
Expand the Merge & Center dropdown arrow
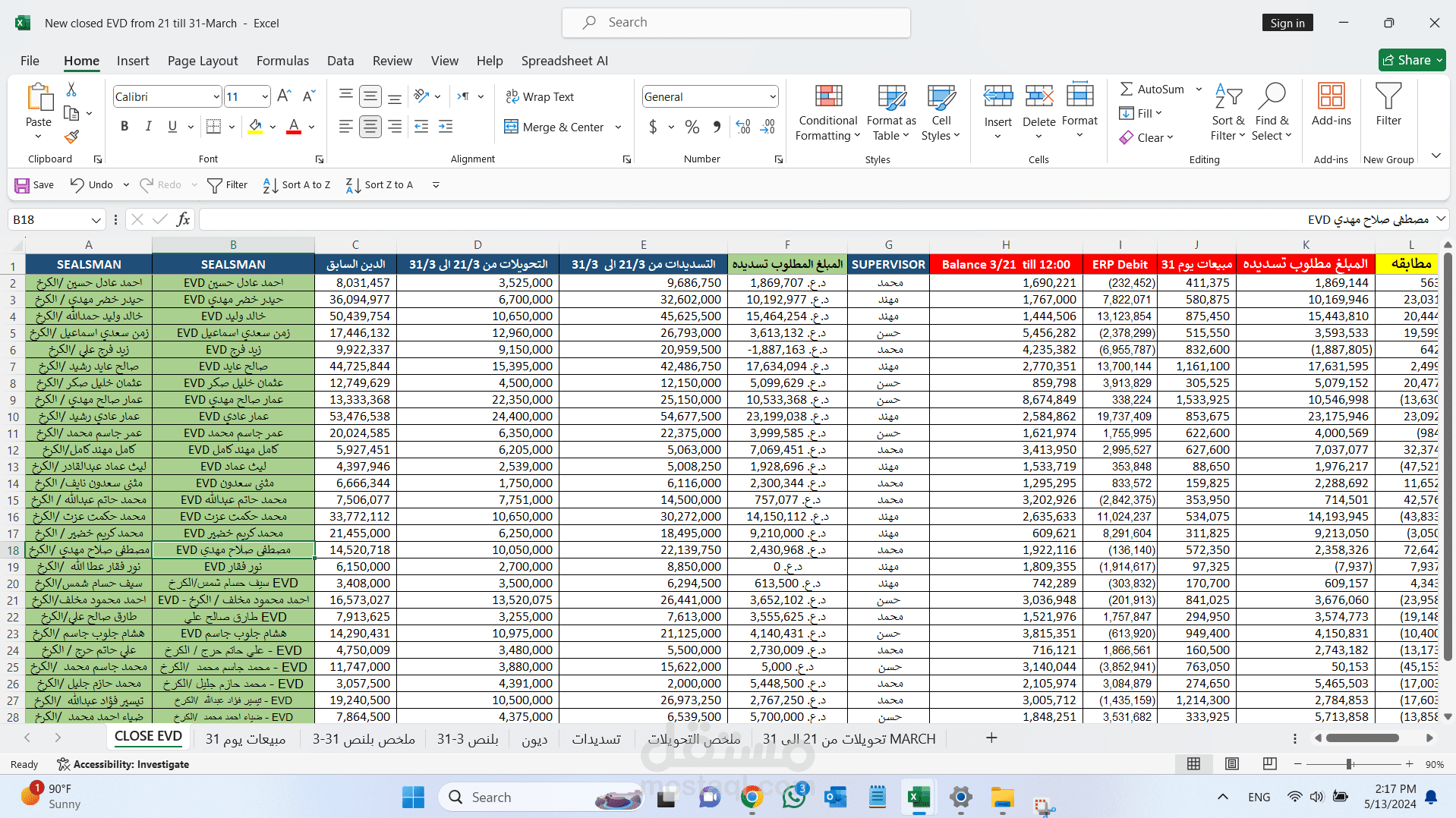pos(618,127)
